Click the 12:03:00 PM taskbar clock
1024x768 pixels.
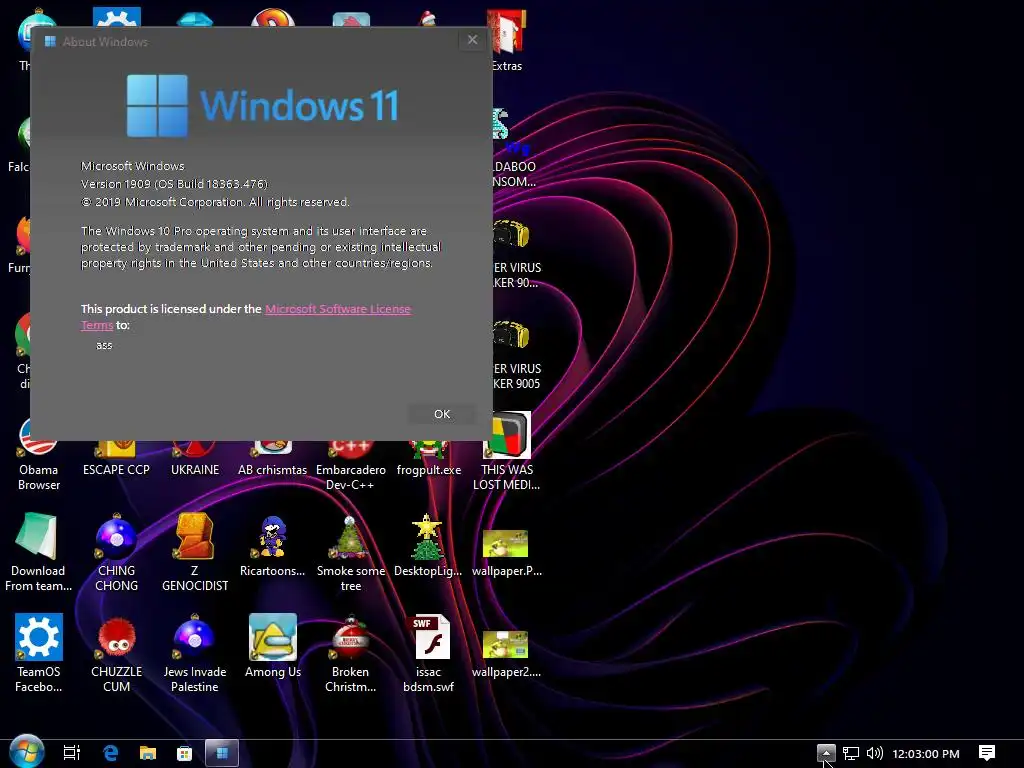(x=926, y=754)
